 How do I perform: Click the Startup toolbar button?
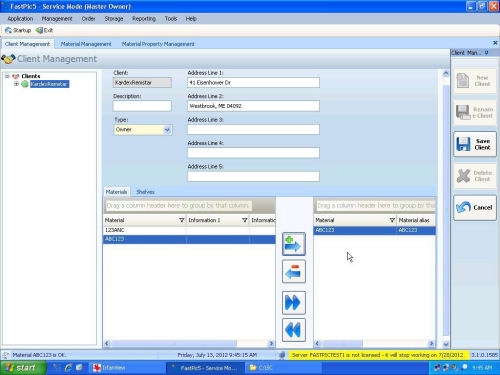tap(18, 30)
